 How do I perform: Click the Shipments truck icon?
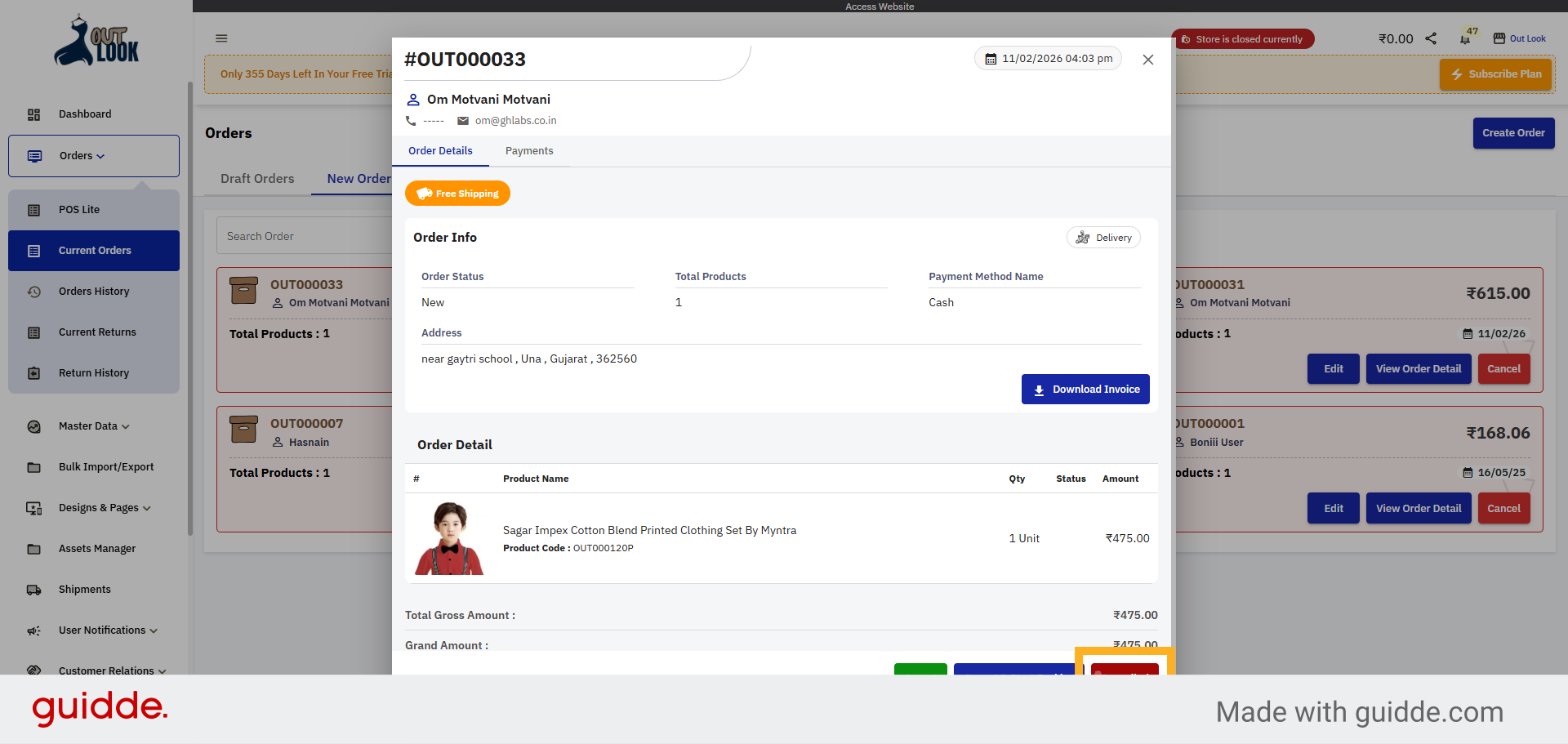point(33,590)
